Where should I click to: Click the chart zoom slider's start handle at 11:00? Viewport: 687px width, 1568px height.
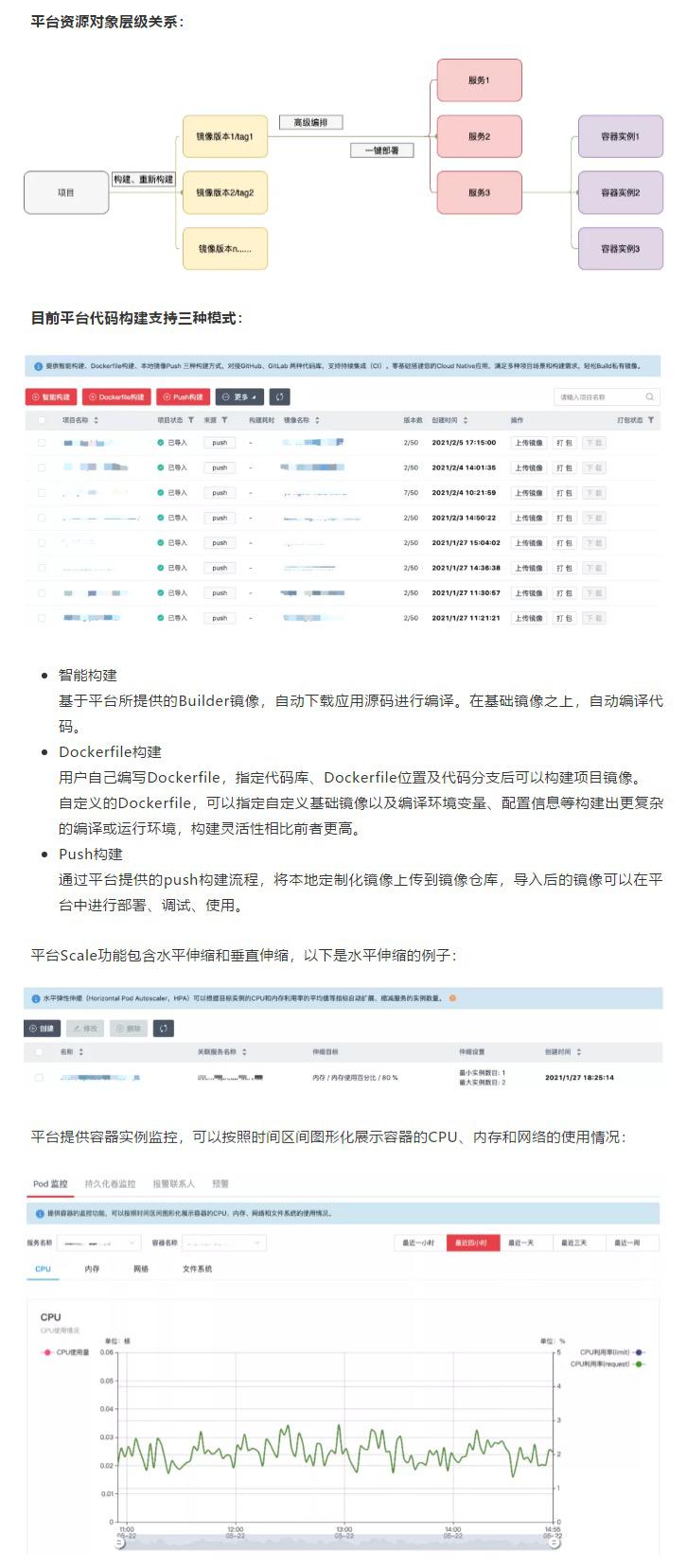coord(119,1542)
